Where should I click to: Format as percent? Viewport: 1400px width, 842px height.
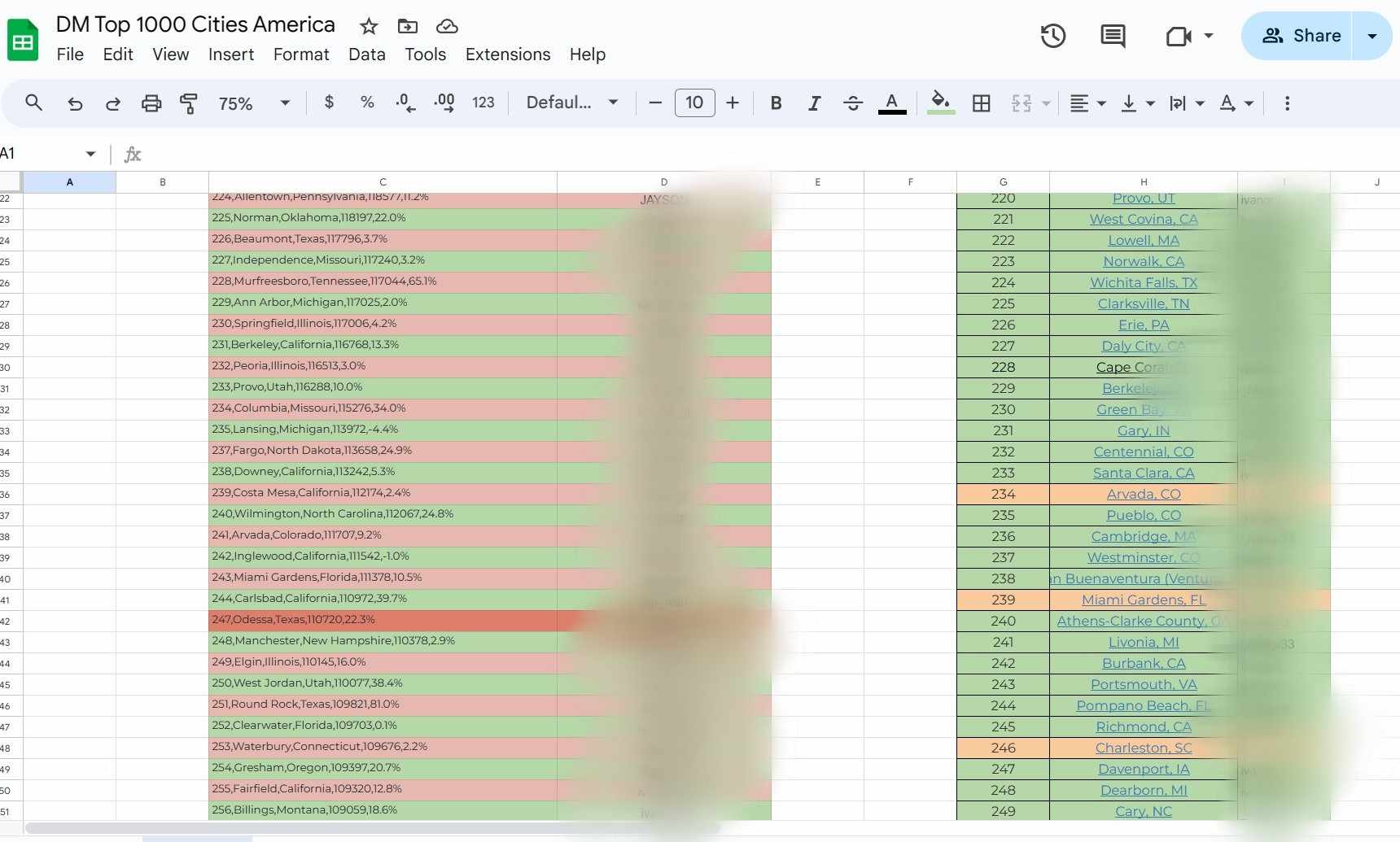[367, 103]
